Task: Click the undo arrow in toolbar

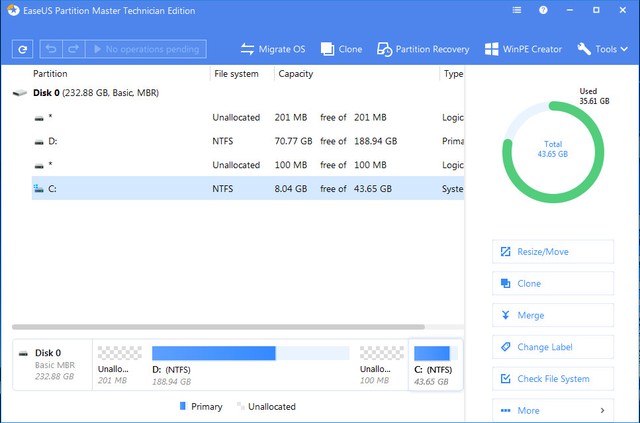Action: [51, 49]
